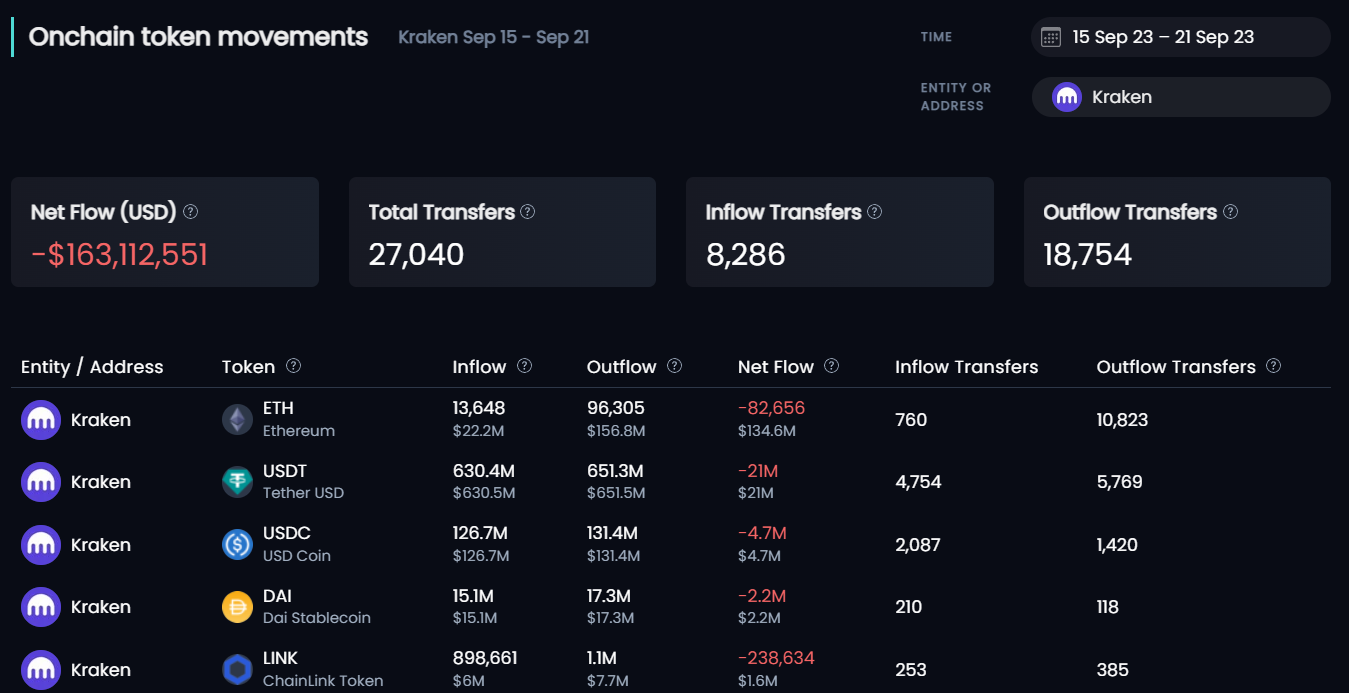Image resolution: width=1349 pixels, height=693 pixels.
Task: Sort table by Inflow column
Action: coord(479,367)
